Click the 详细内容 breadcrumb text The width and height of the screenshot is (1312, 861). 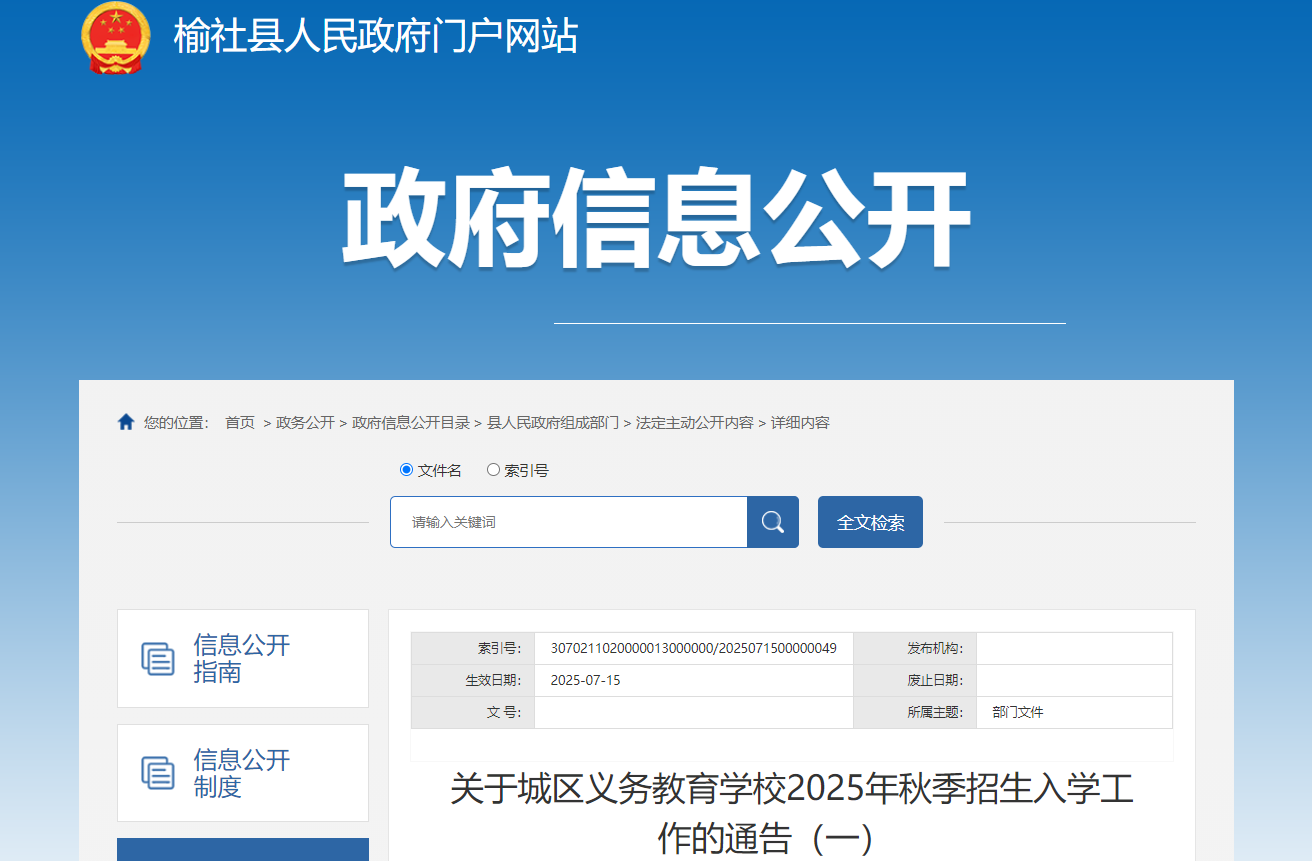click(x=800, y=423)
